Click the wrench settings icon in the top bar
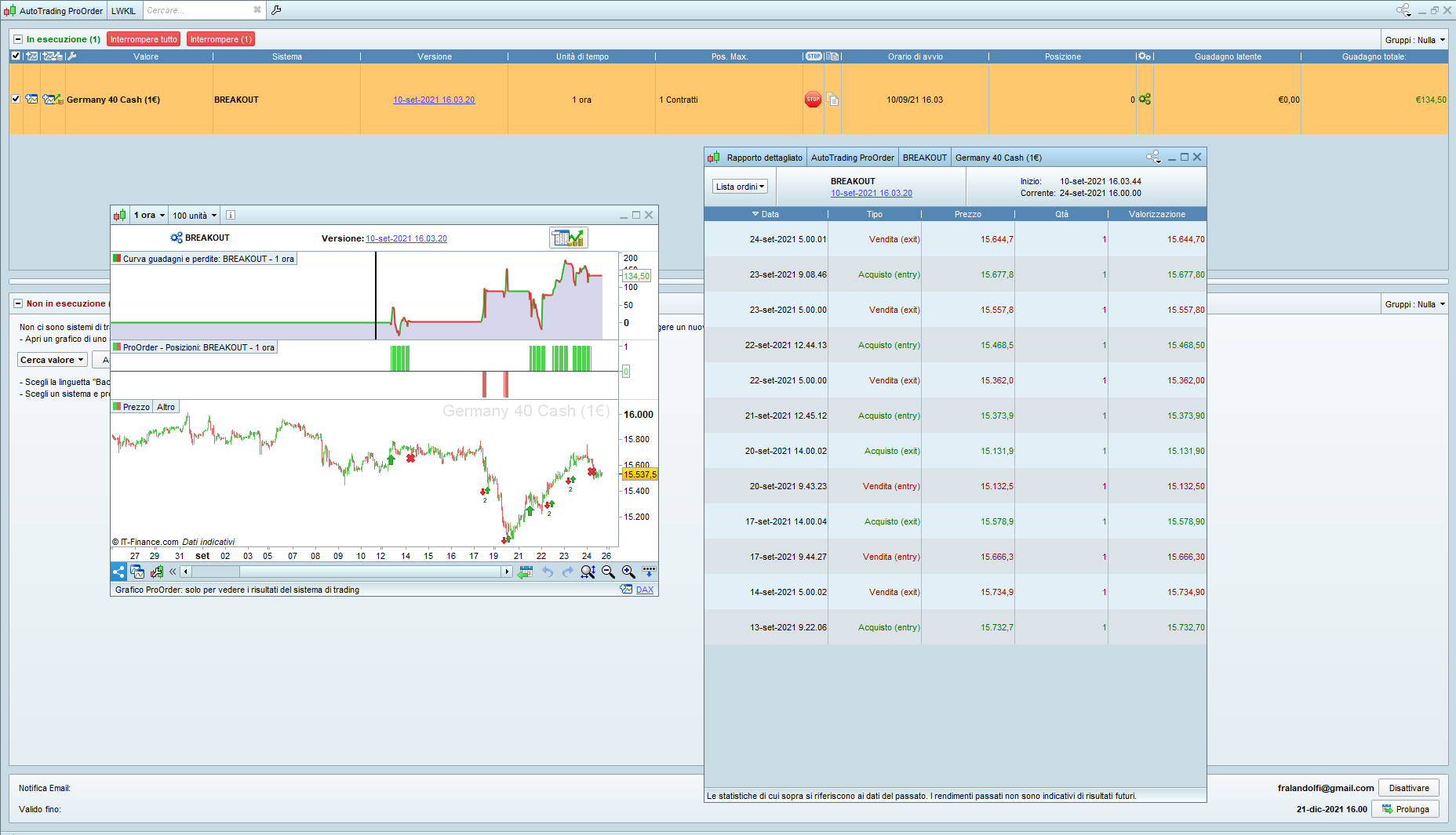This screenshot has height=835, width=1456. click(276, 10)
